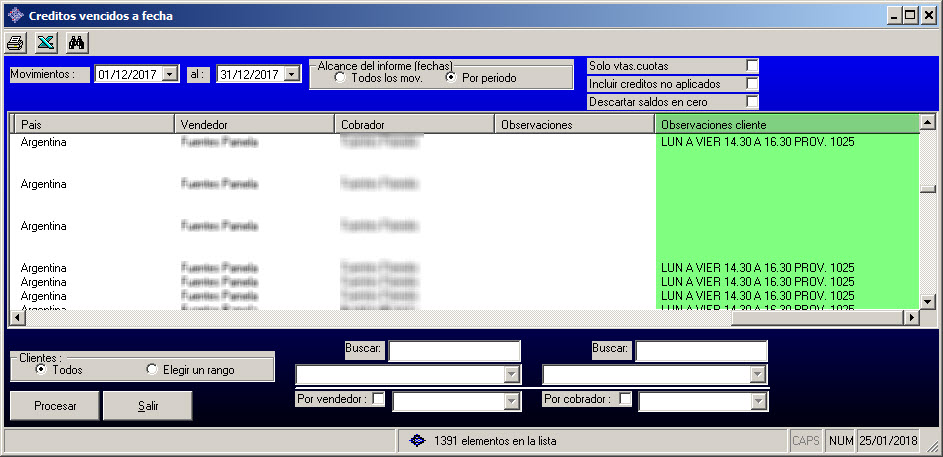Screen dimensions: 943x457
Task: Click the Observaciones cliente column header
Action: coord(786,124)
